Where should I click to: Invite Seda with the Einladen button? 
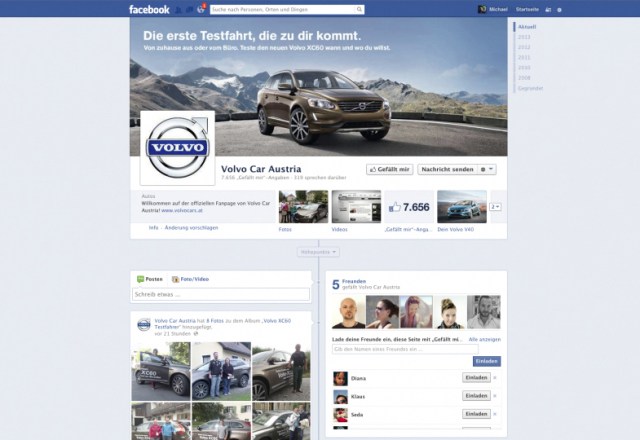tap(476, 414)
